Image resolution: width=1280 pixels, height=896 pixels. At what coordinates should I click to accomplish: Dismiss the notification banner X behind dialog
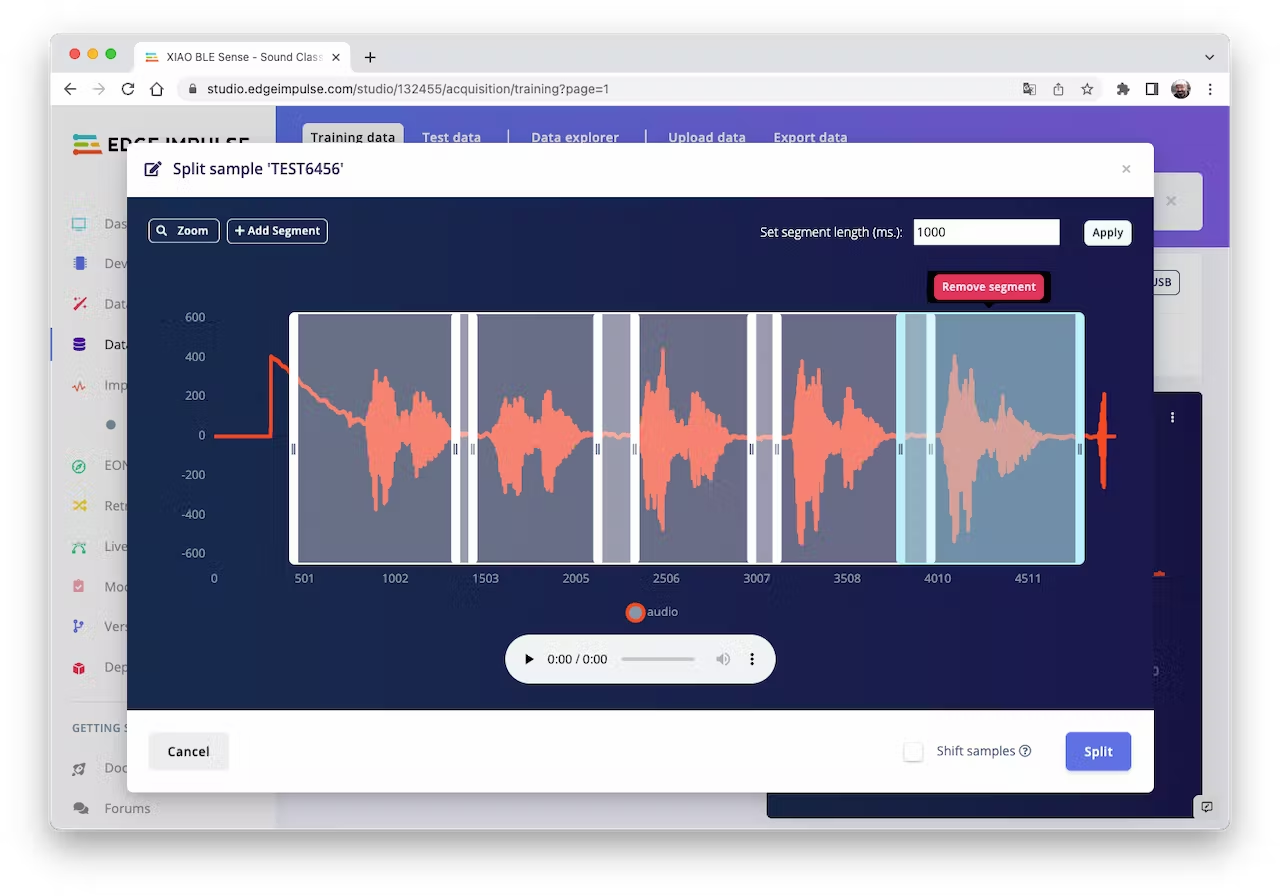[1171, 201]
